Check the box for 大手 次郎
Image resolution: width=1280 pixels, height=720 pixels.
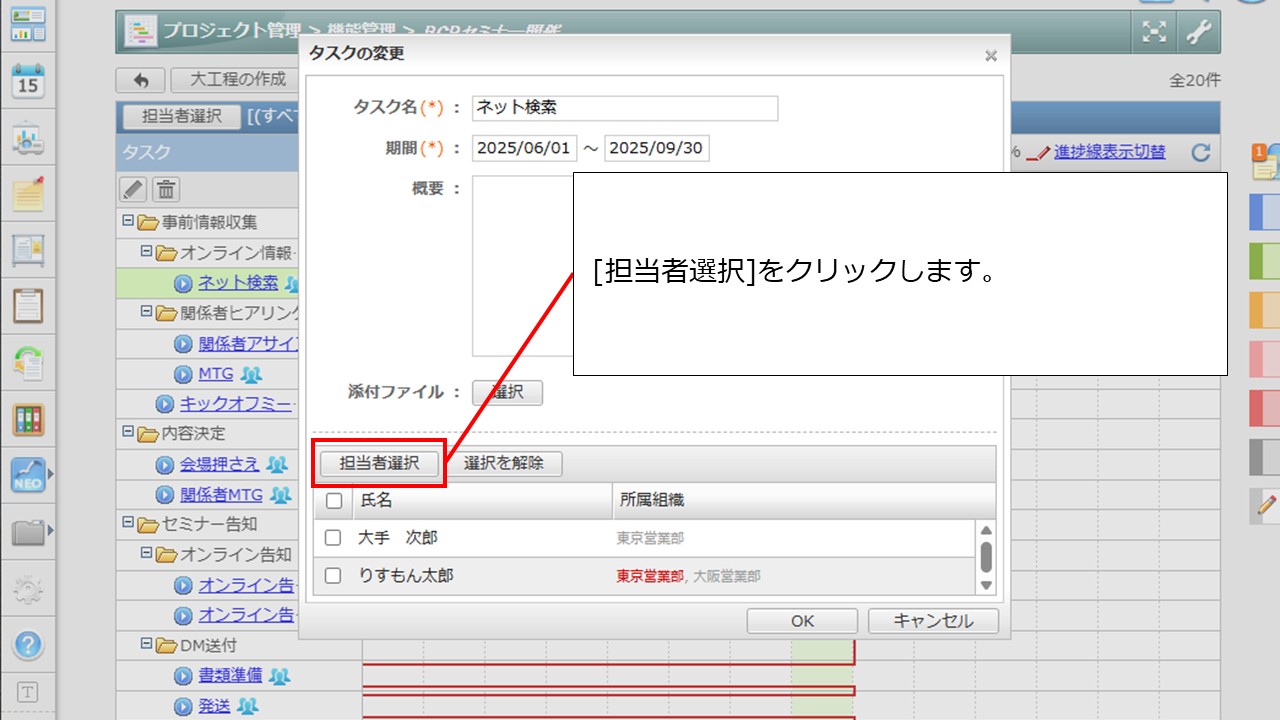coord(333,538)
